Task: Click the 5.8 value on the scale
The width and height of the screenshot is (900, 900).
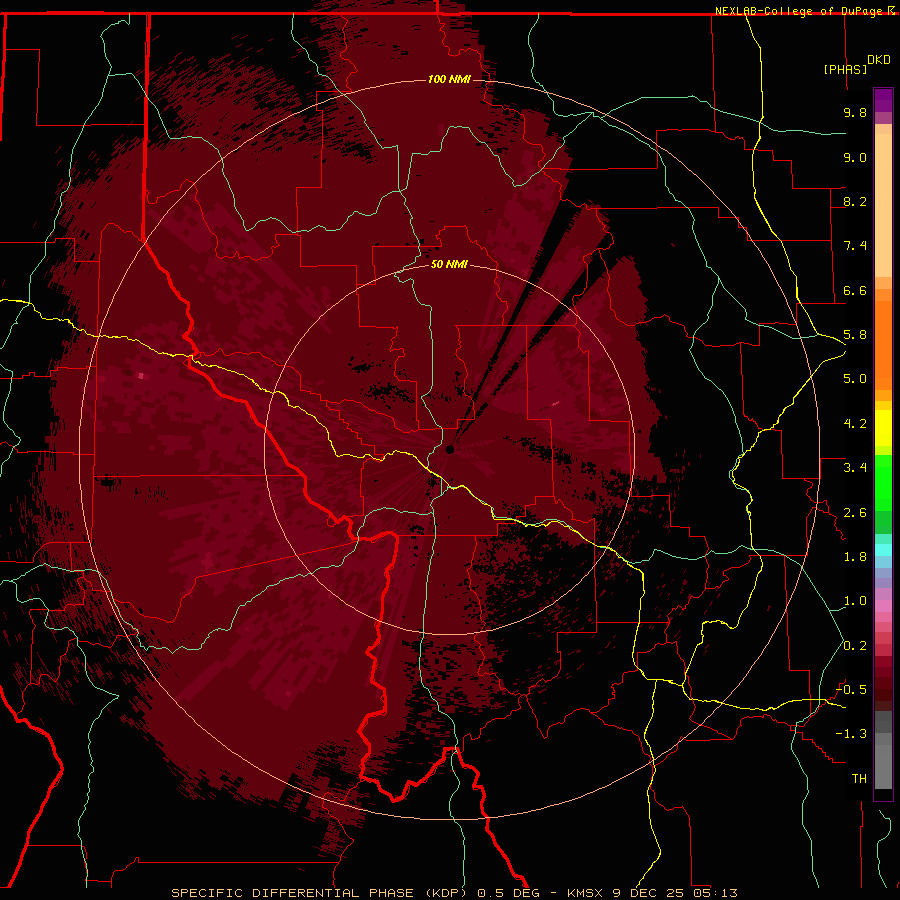Action: [855, 335]
